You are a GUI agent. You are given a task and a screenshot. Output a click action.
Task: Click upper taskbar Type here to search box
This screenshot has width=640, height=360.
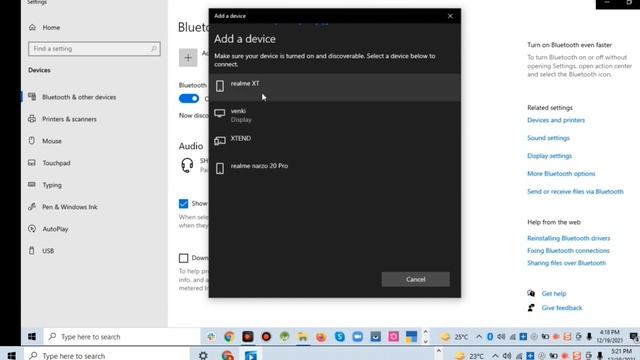tap(122, 337)
